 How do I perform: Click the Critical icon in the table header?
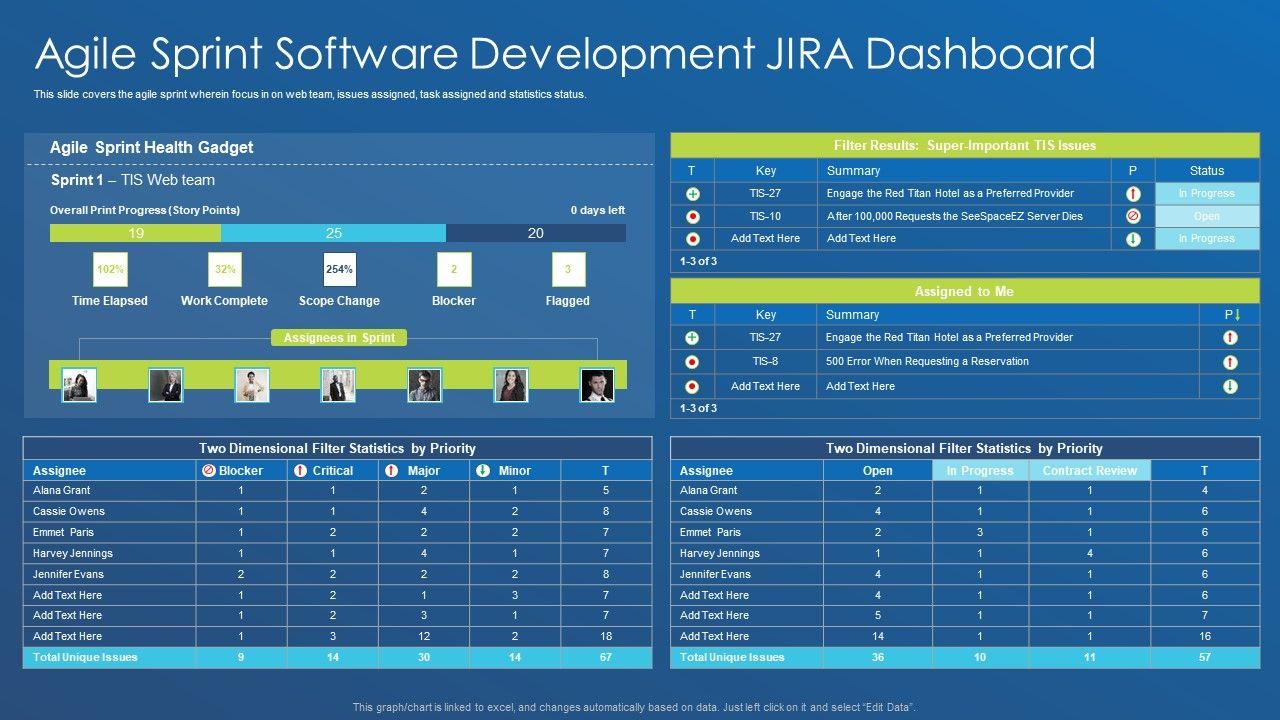coord(300,471)
